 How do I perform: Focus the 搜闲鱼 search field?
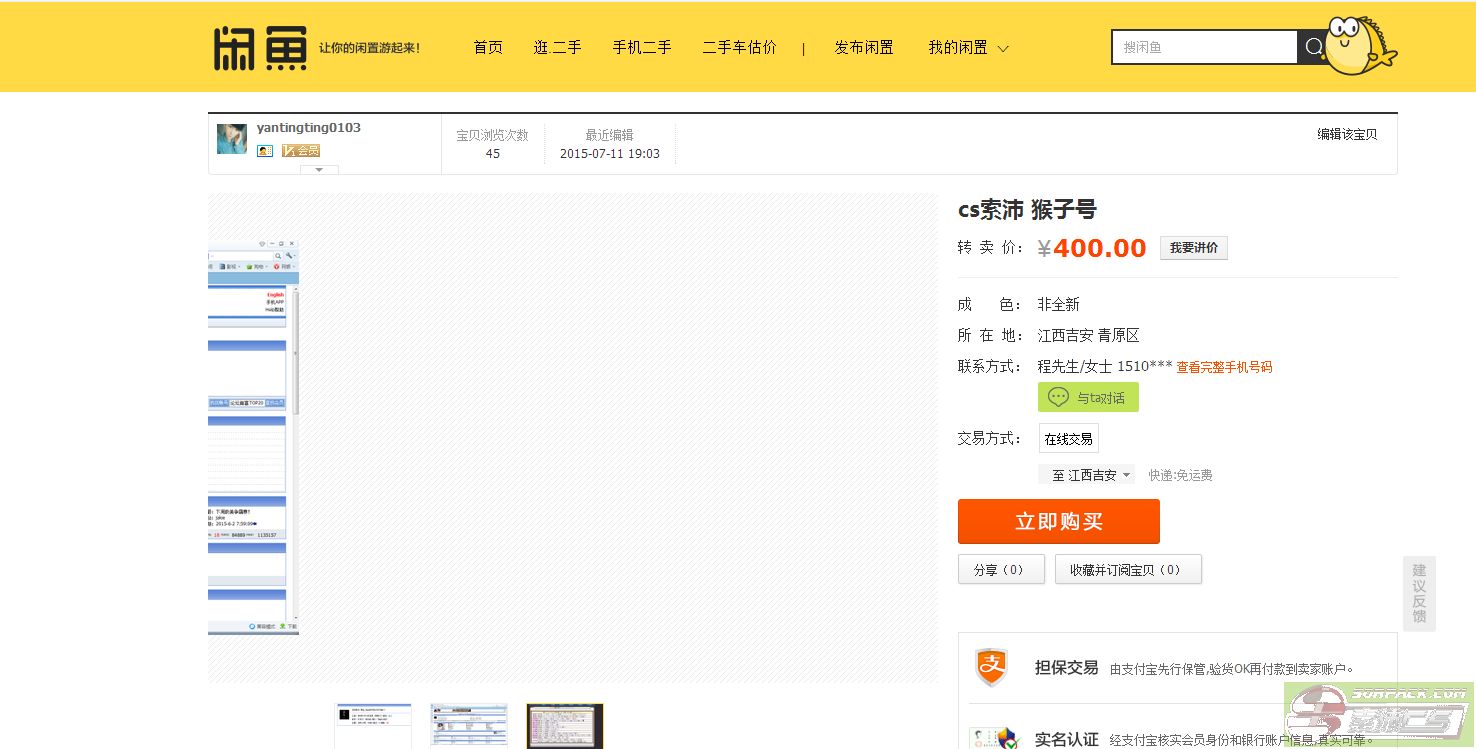(1204, 47)
